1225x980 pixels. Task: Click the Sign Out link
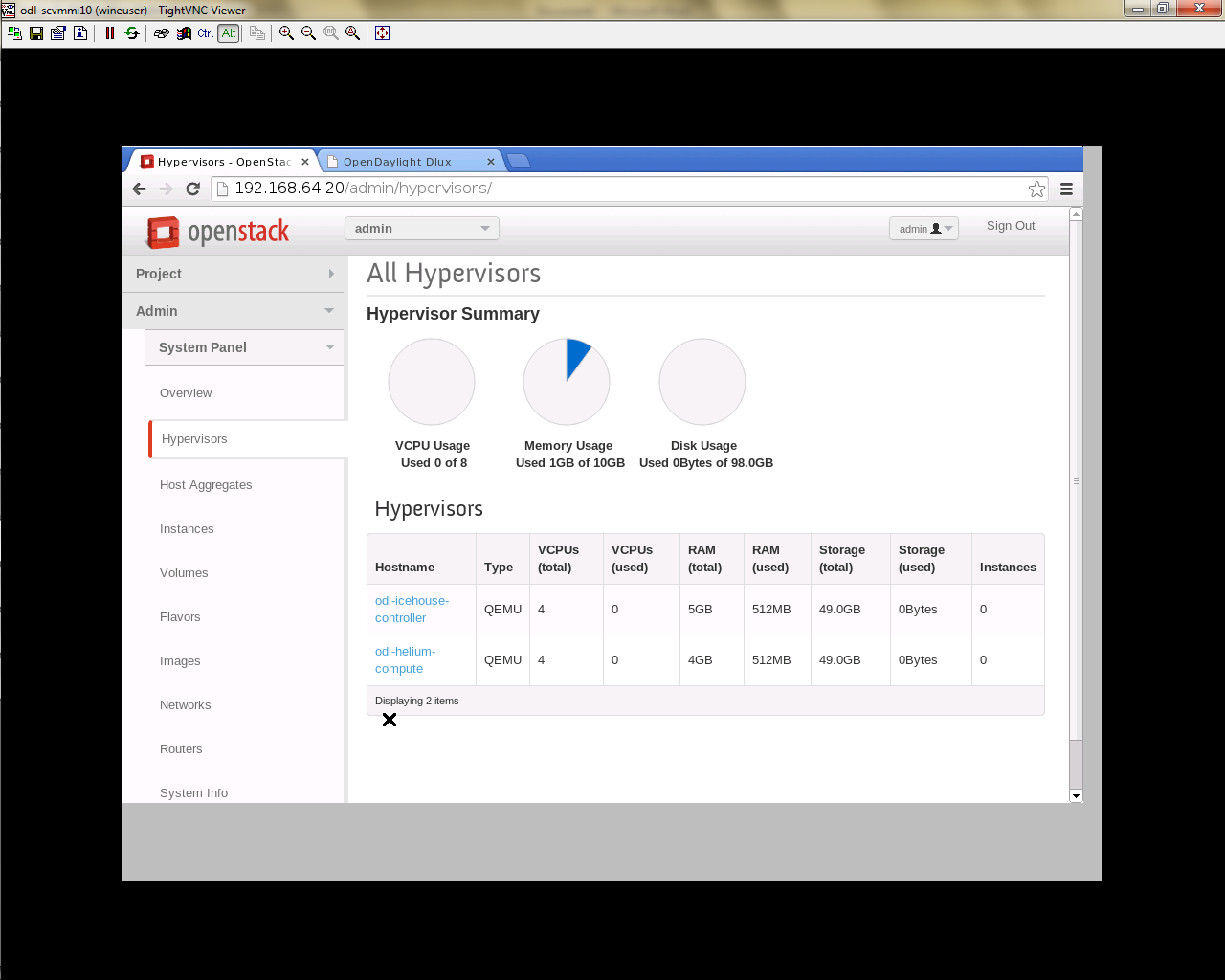(1011, 226)
